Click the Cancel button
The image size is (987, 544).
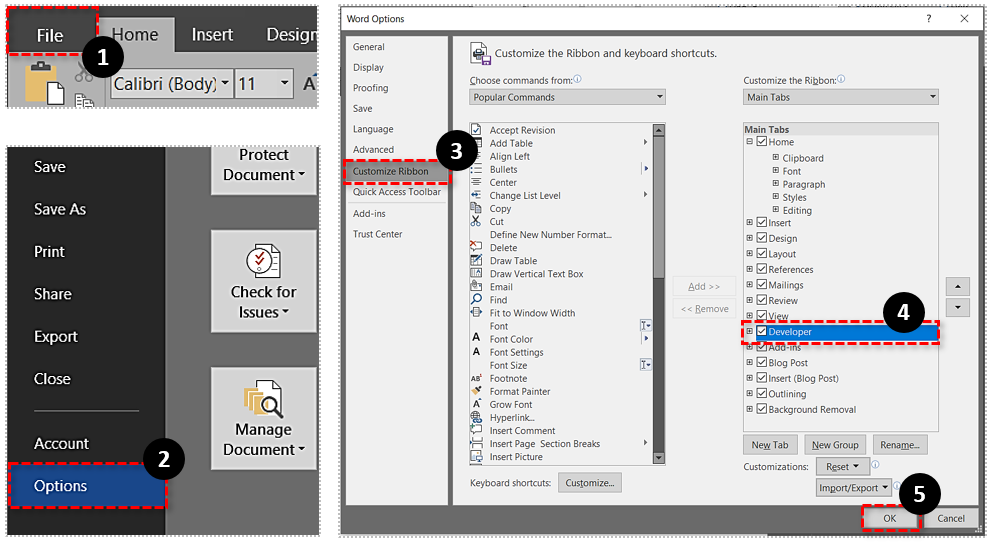coord(950,518)
